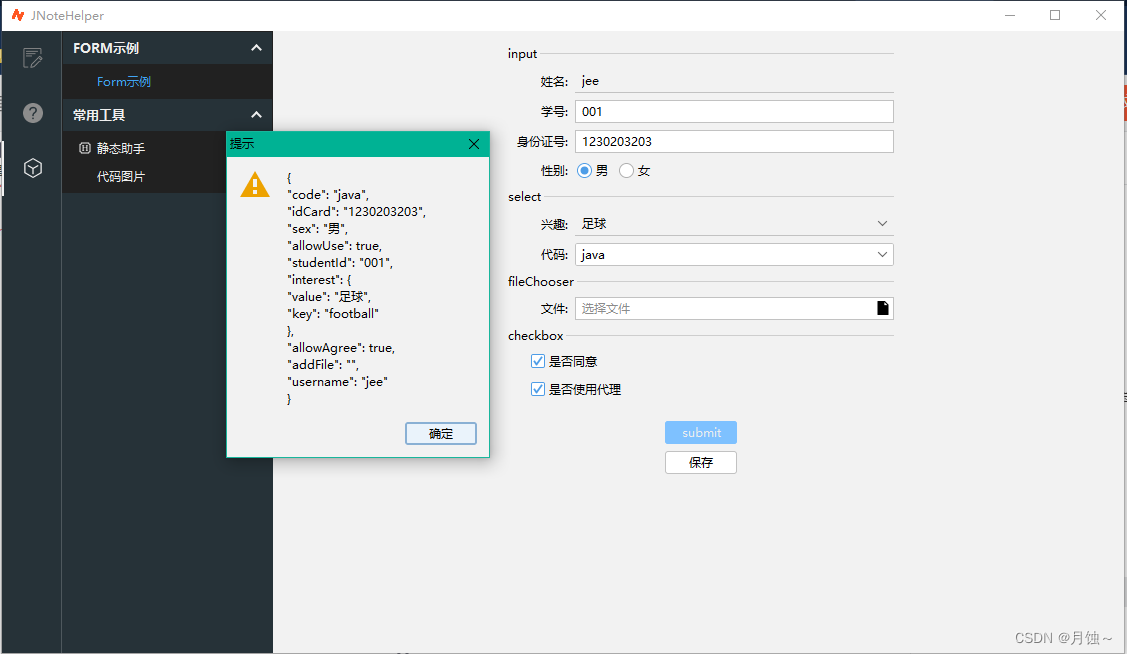Click the 保存 button

(x=701, y=462)
